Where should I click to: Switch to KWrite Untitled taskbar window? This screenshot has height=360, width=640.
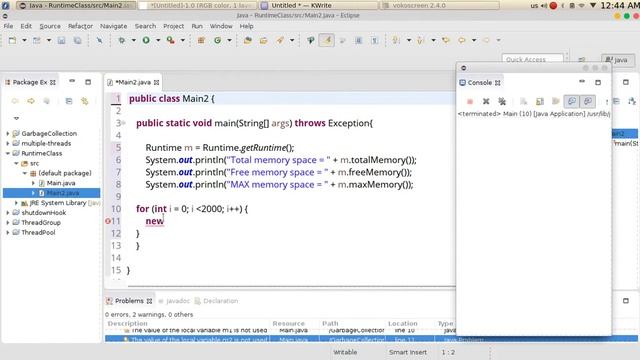pyautogui.click(x=318, y=5)
